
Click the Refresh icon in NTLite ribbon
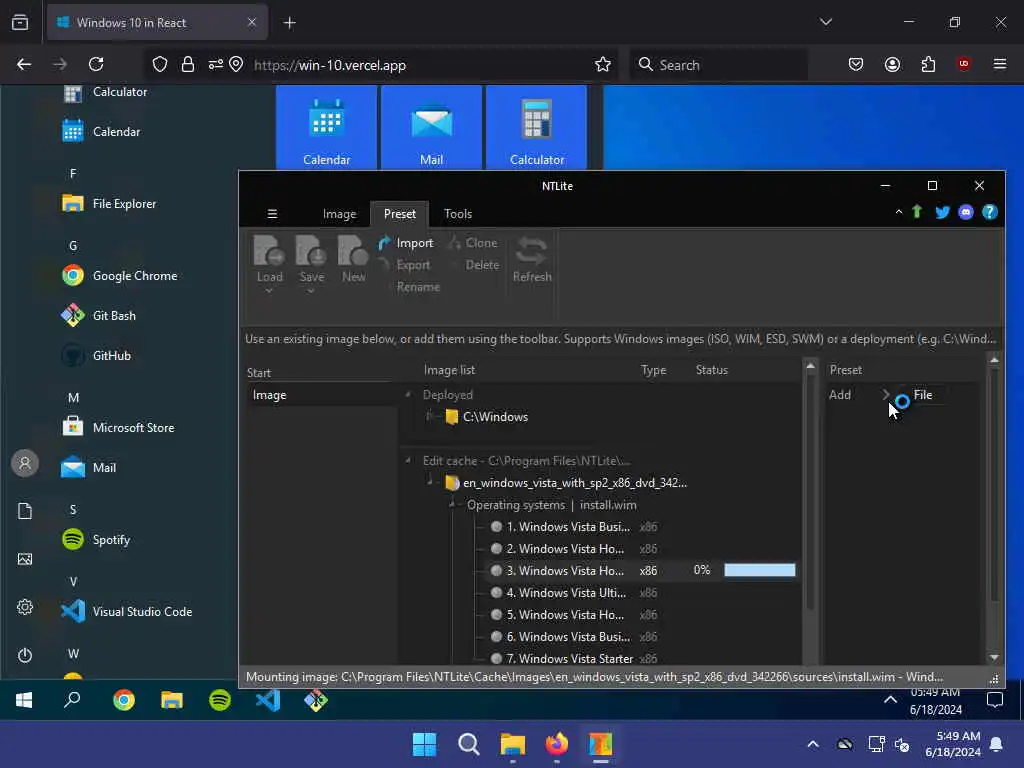click(x=532, y=251)
